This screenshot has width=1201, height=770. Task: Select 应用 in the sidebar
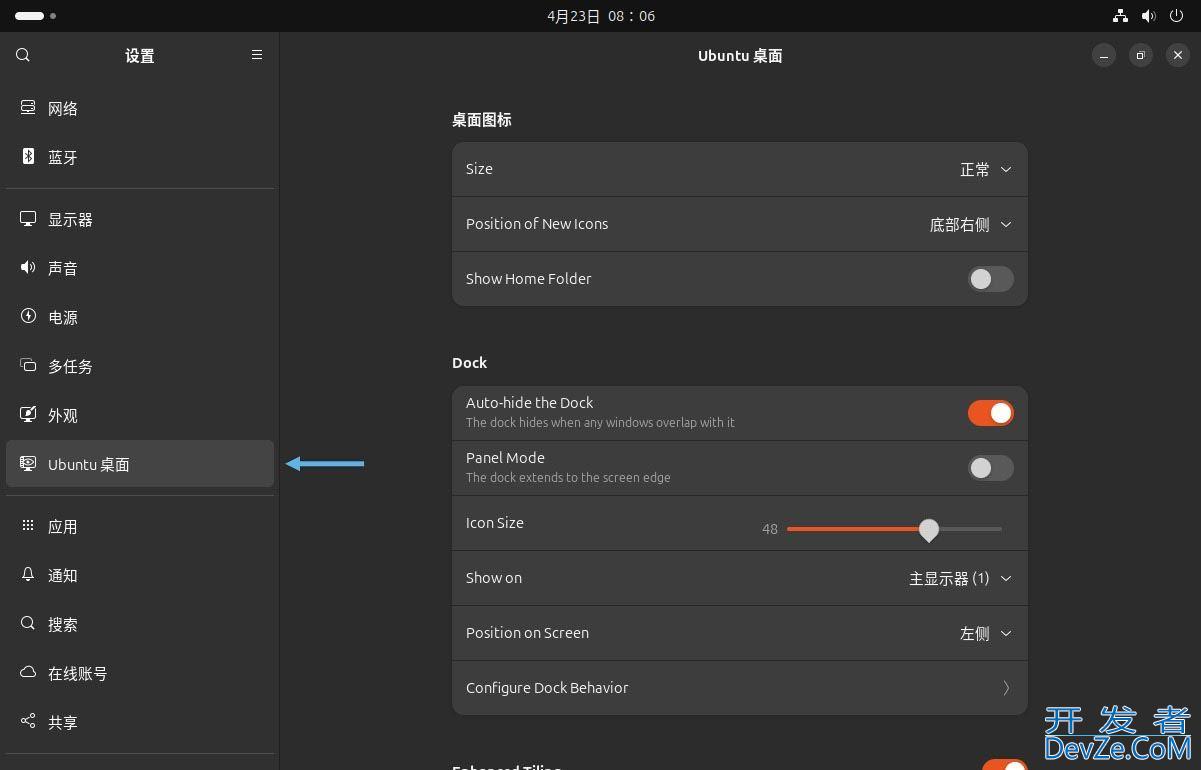140,526
